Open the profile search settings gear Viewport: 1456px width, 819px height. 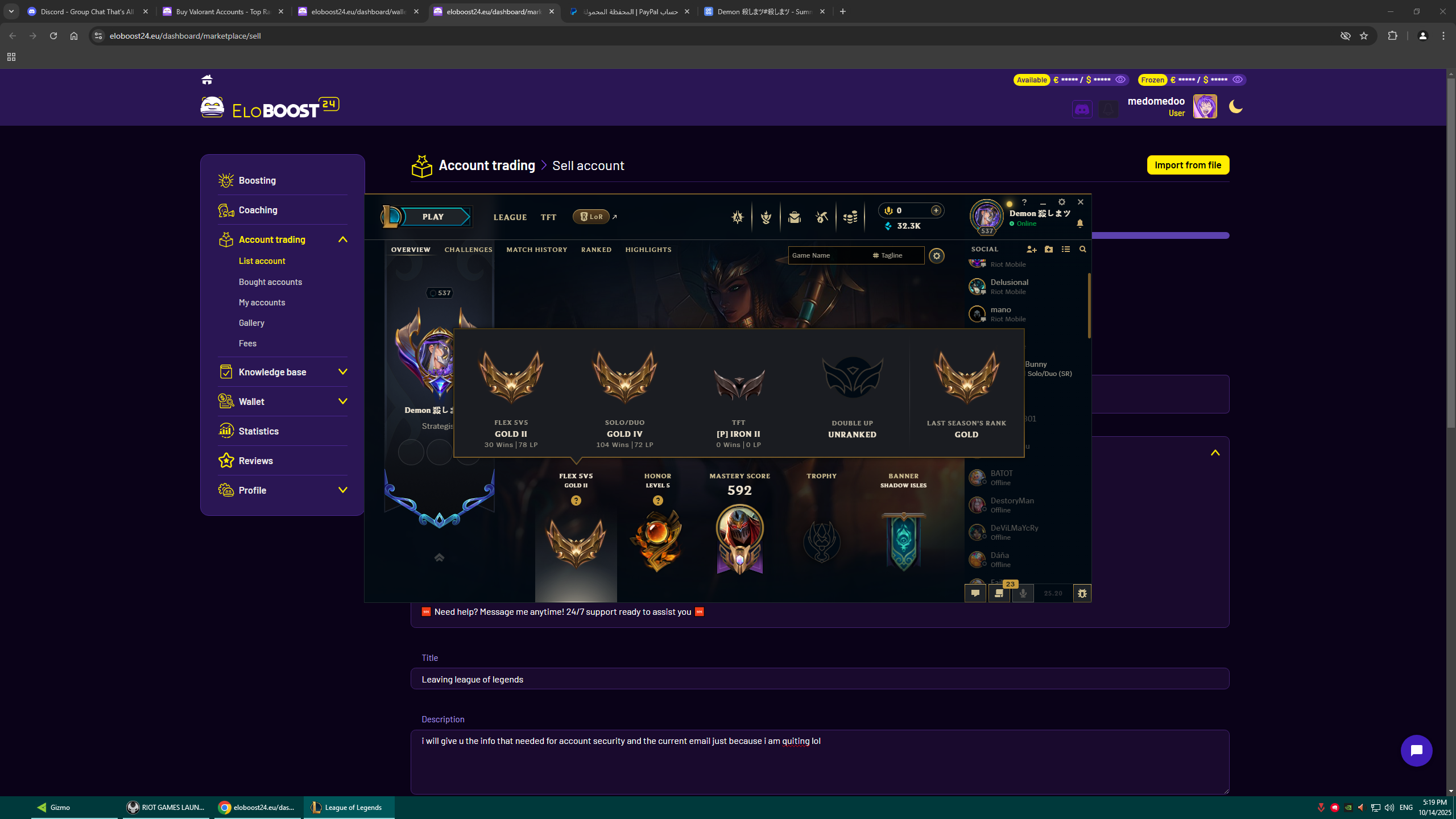point(937,256)
